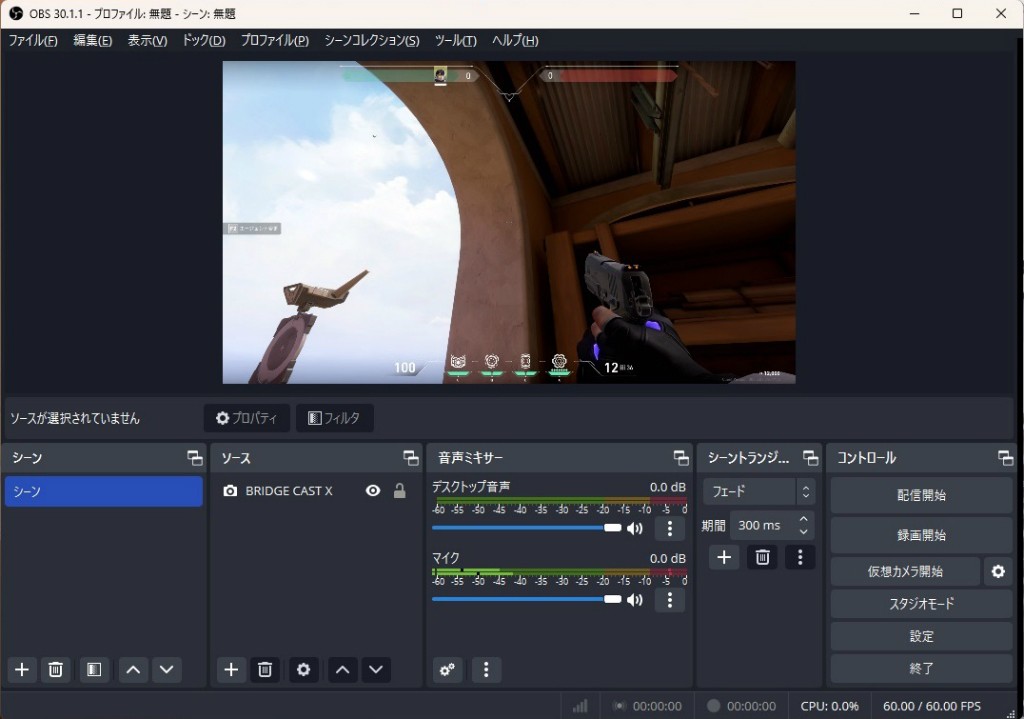Viewport: 1024px width, 719px height.
Task: Open the ツール(T) menu
Action: (455, 41)
